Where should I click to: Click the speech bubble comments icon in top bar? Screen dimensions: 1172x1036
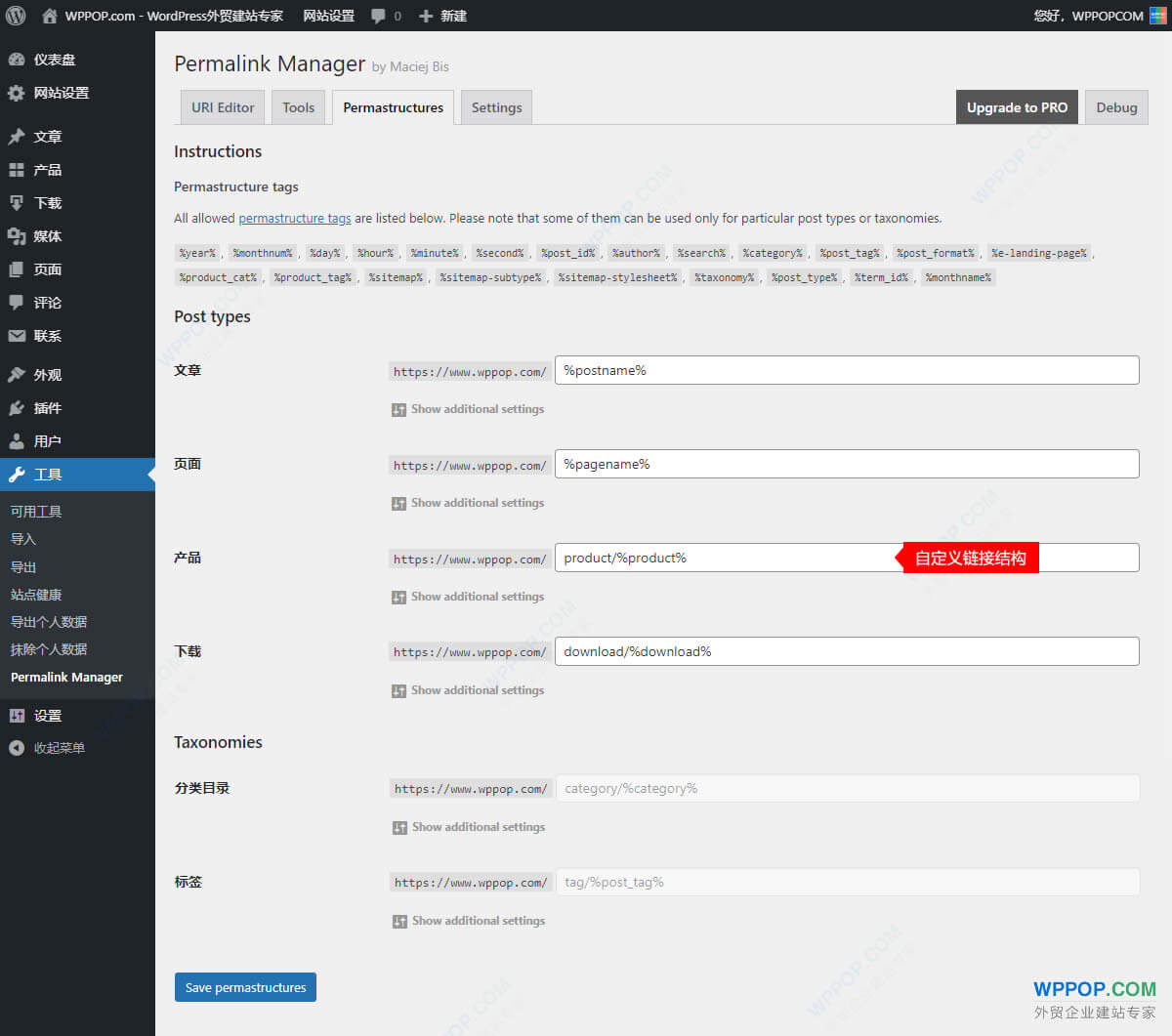click(x=380, y=15)
